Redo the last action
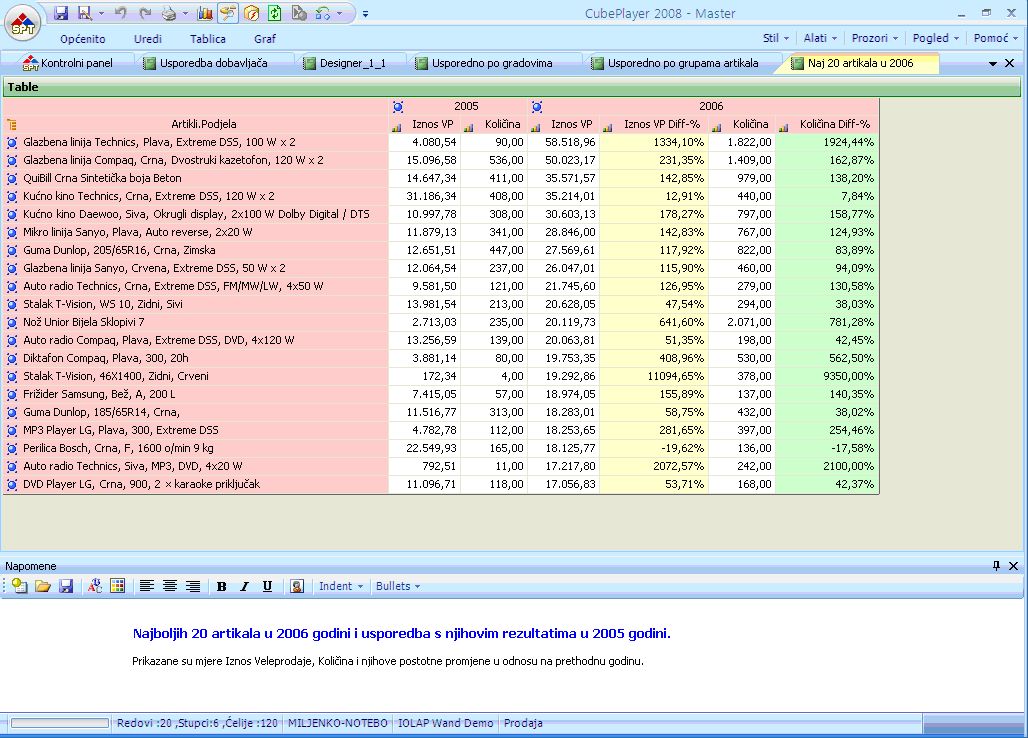This screenshot has height=738, width=1028. coord(145,13)
